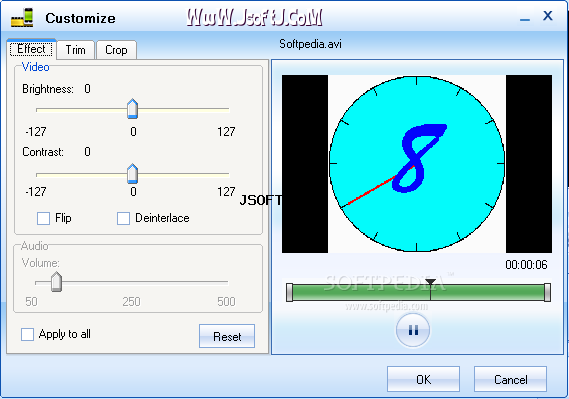The image size is (569, 399).
Task: Switch to the Crop tab
Action: point(116,50)
